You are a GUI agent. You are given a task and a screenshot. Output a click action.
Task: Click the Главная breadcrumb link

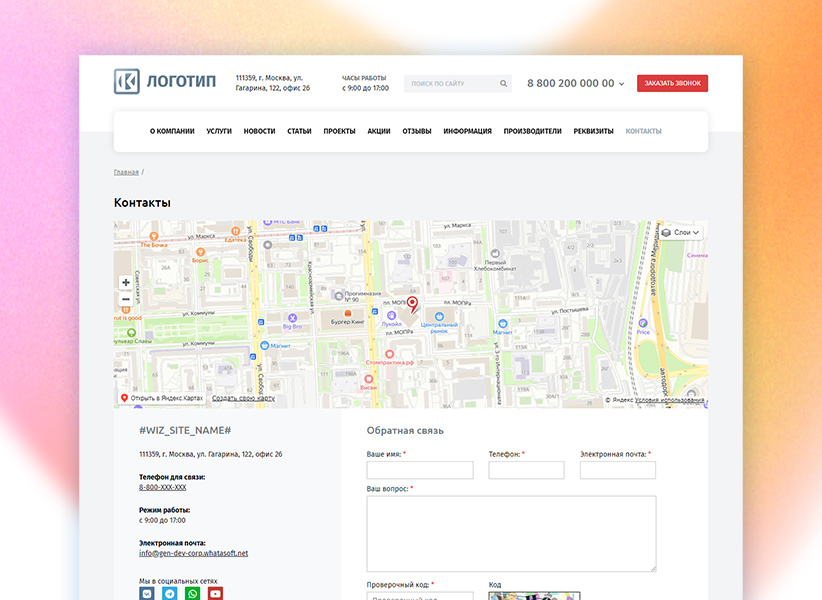coord(126,172)
